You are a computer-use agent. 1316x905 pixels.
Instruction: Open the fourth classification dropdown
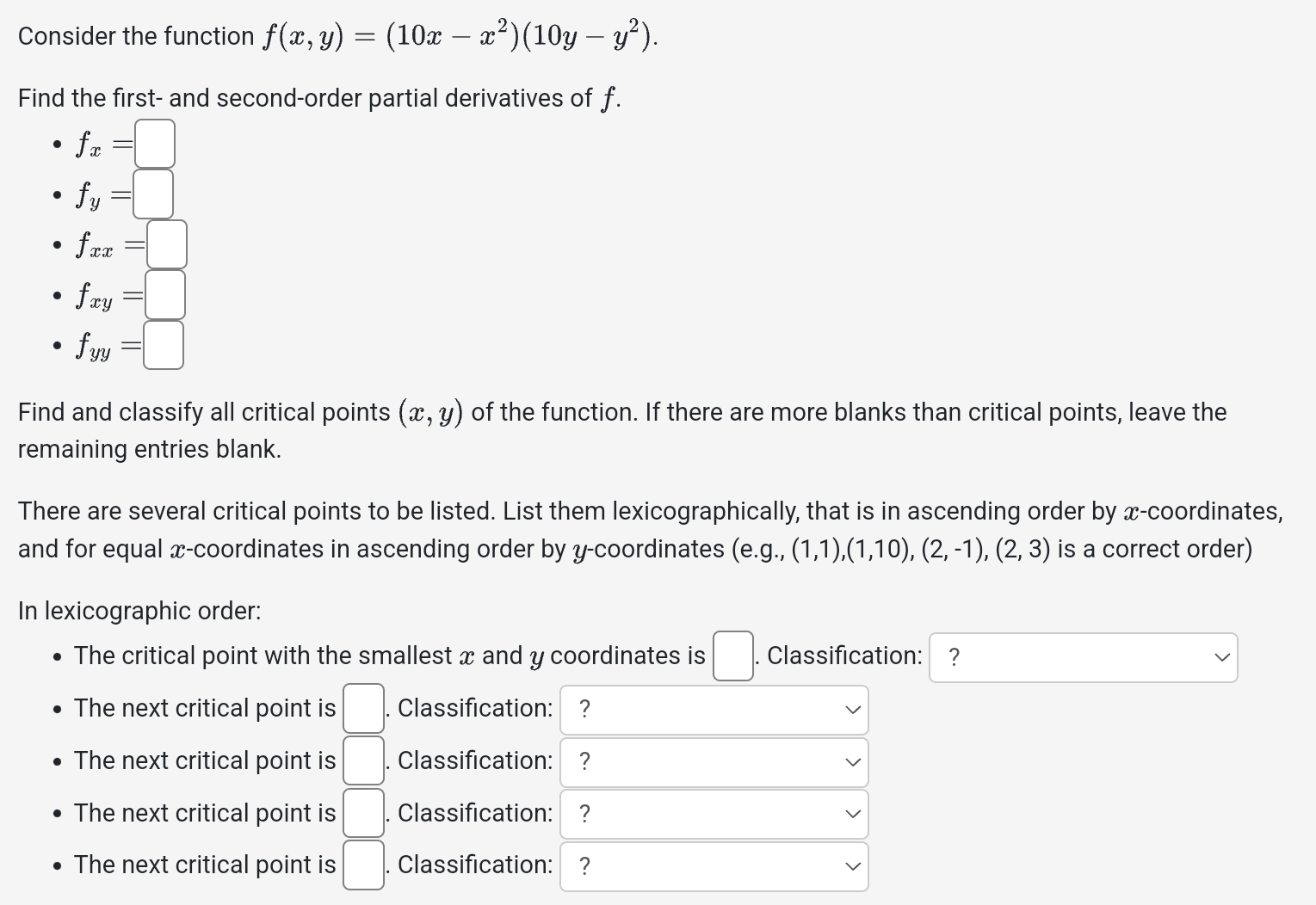coord(713,814)
